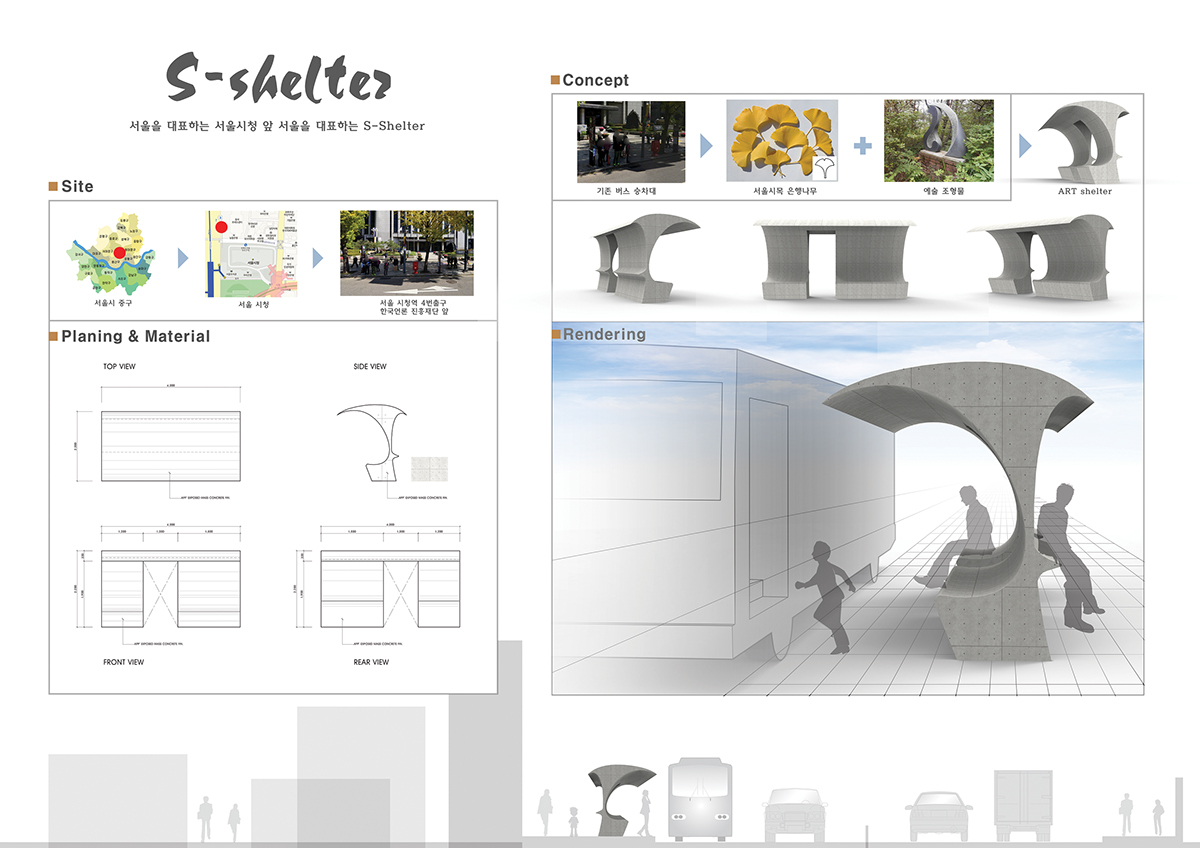Select the right perspective shelter model
1200x848 pixels.
(x=1045, y=257)
